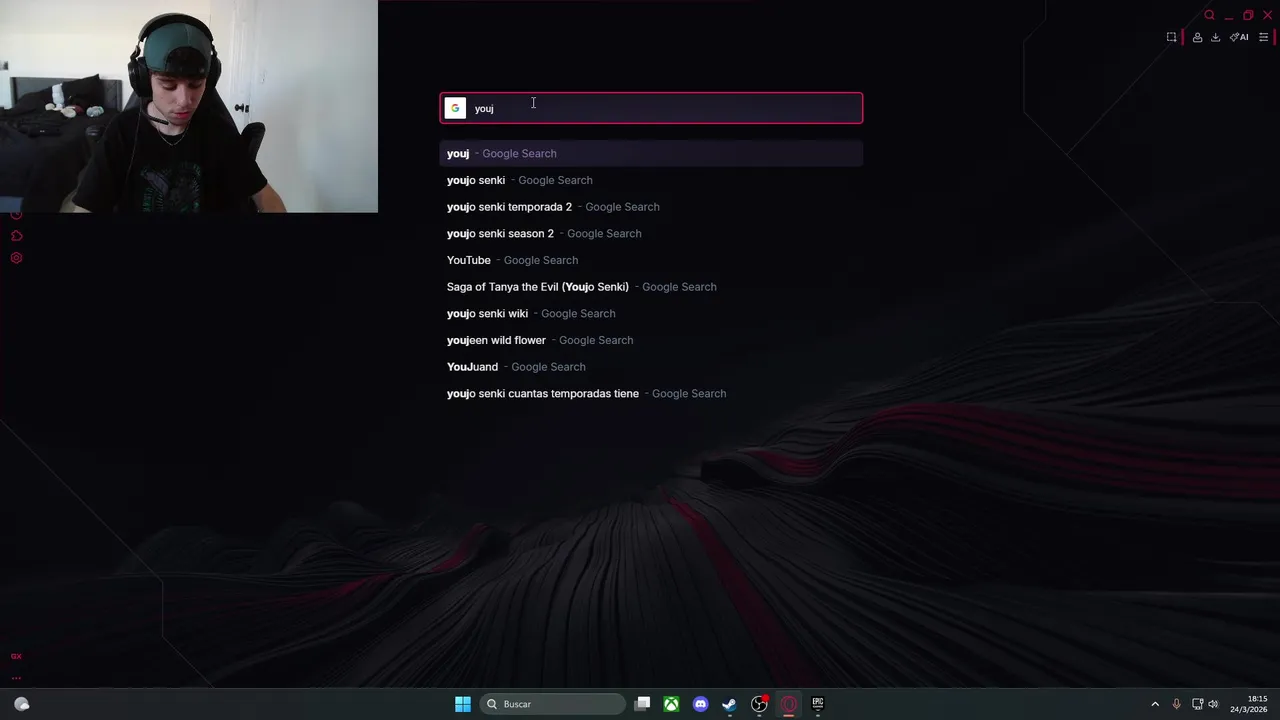1280x720 pixels.
Task: Pick "Saga of Tanya the Evil" suggestion
Action: click(x=651, y=287)
